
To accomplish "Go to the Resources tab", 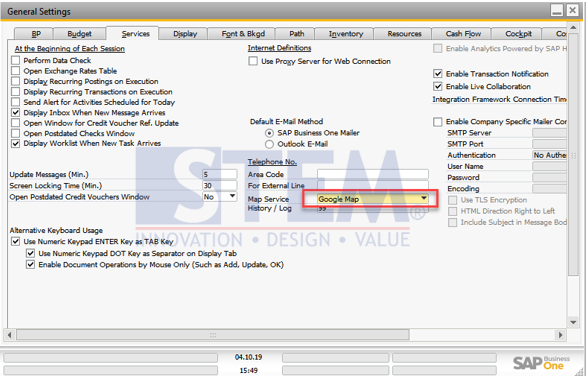I will click(404, 34).
